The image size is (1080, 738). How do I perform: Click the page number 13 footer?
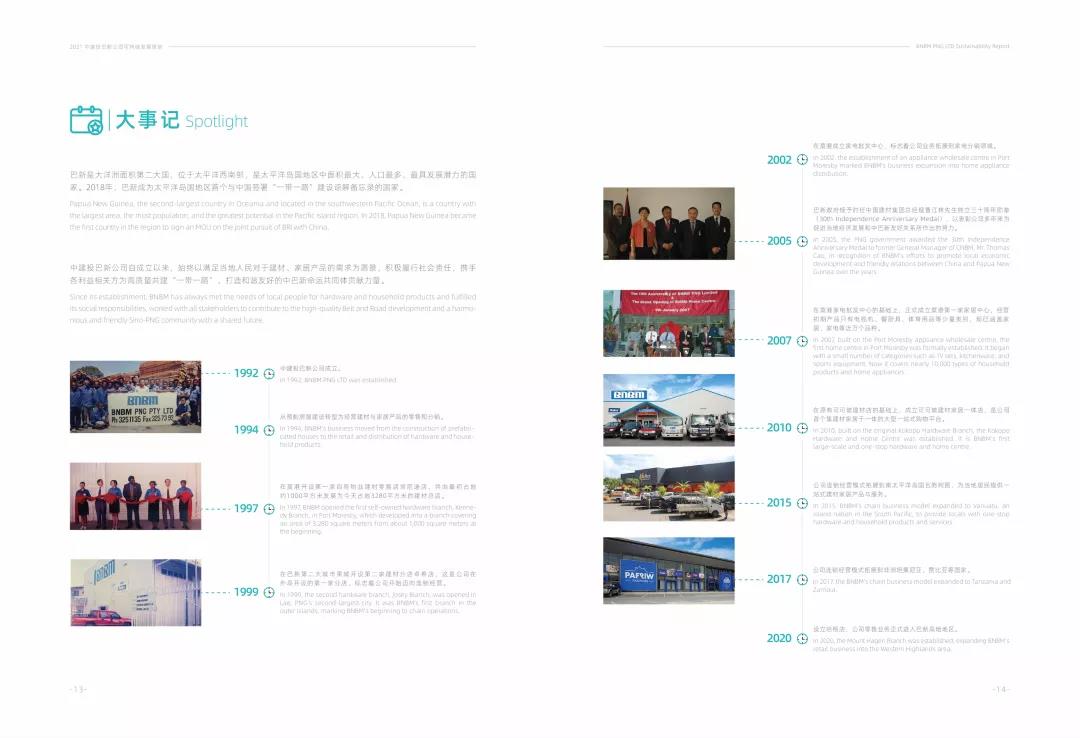point(78,689)
